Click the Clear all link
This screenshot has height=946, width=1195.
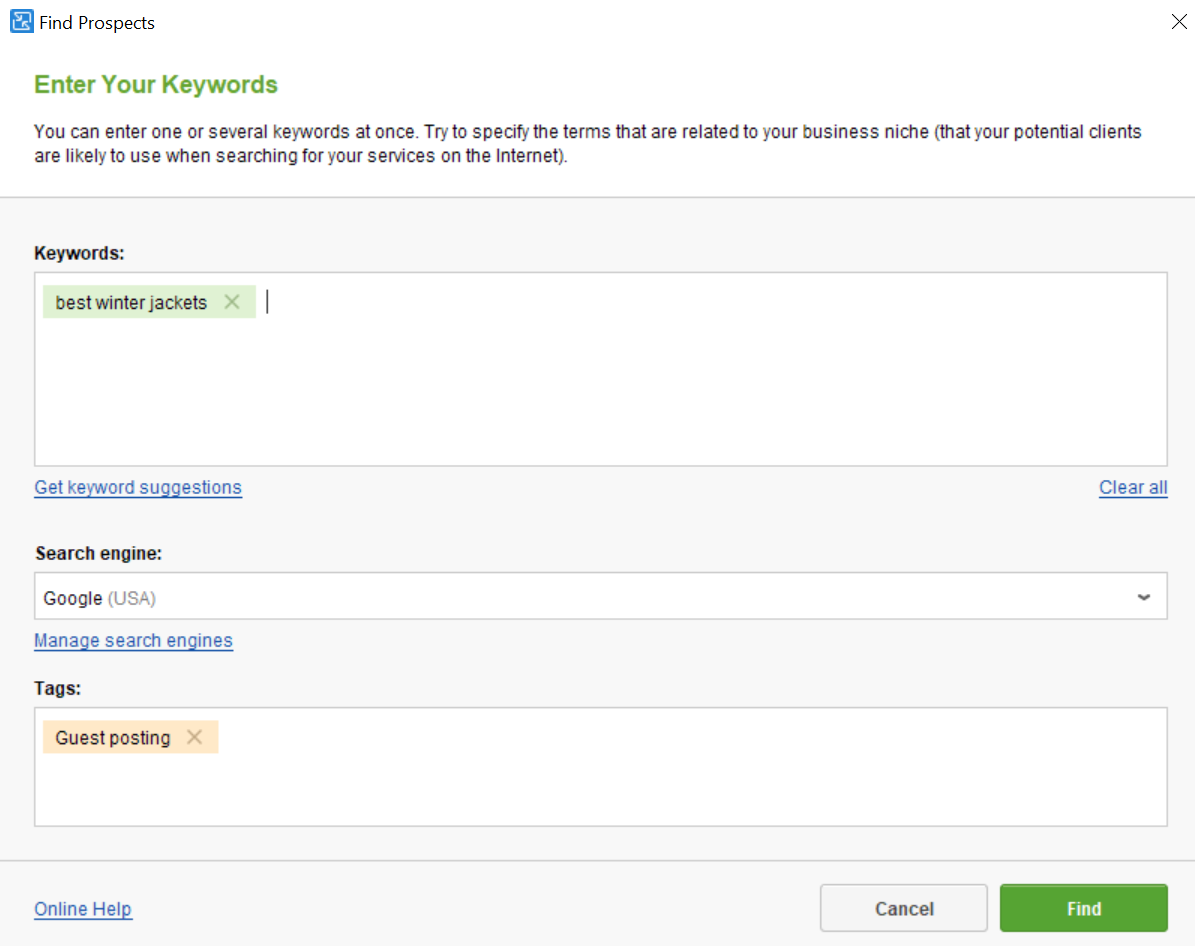(1133, 488)
